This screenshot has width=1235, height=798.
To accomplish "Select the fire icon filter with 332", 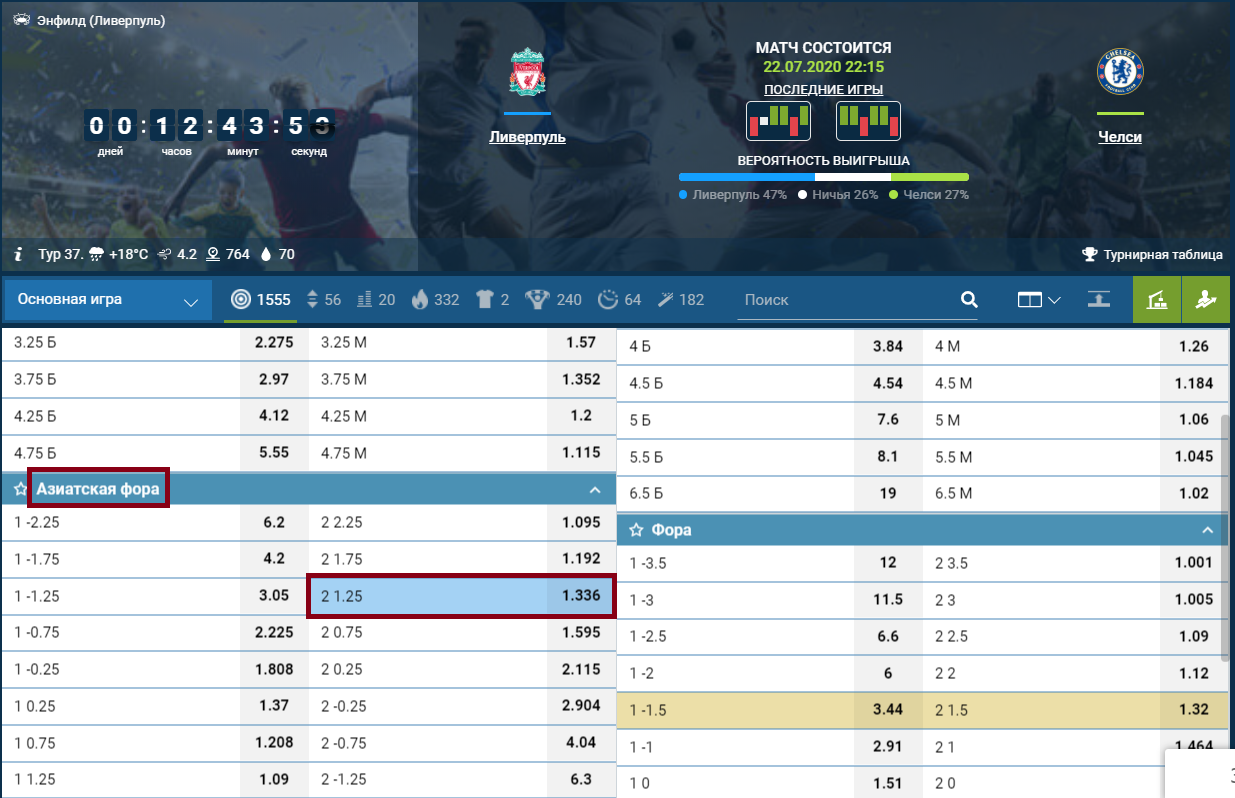I will (x=435, y=300).
